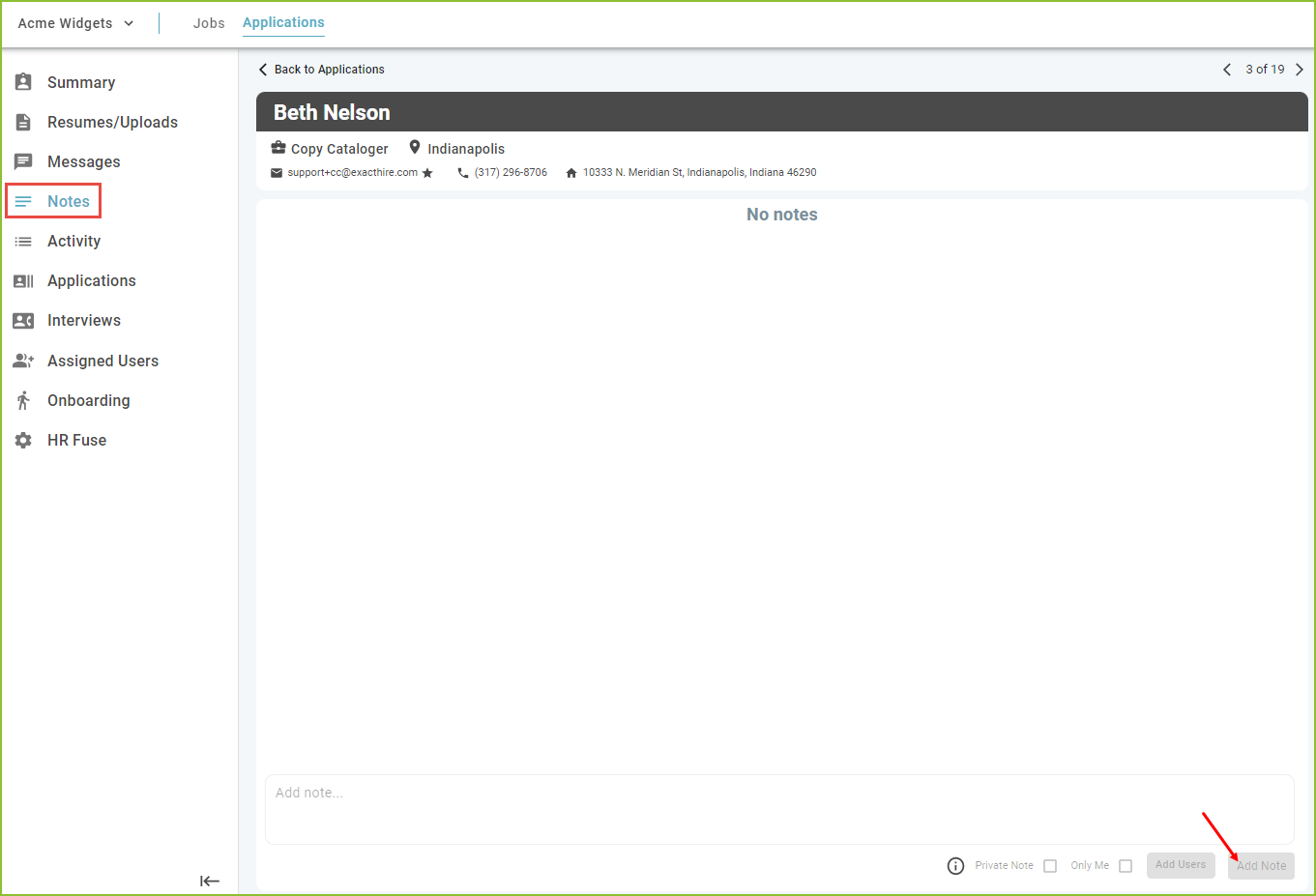Go to previous applicant with left chevron
1316x896 pixels.
(1227, 70)
